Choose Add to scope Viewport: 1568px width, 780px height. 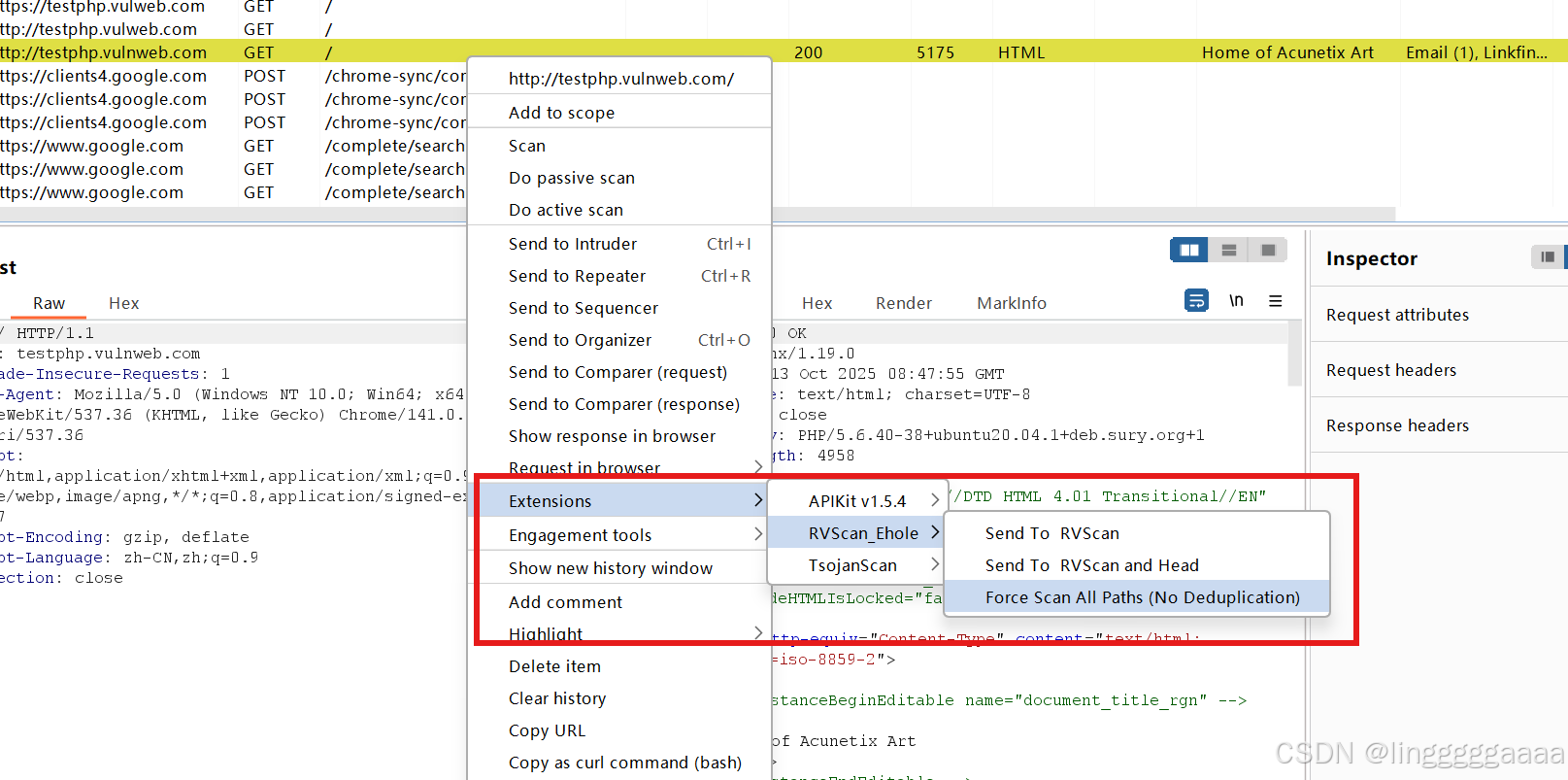click(561, 113)
